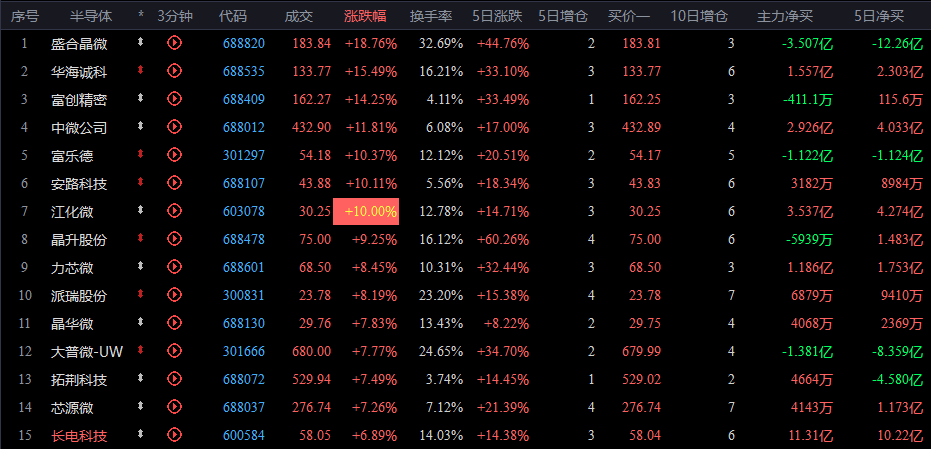This screenshot has width=931, height=449.
Task: Click the 5日净买 value -12.26亿
Action: click(898, 44)
